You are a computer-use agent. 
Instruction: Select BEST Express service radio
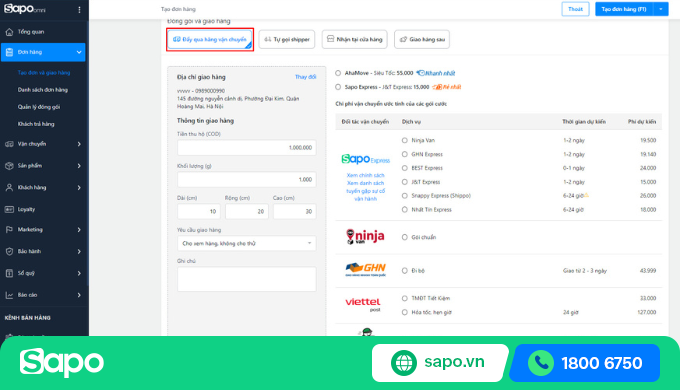(x=405, y=168)
